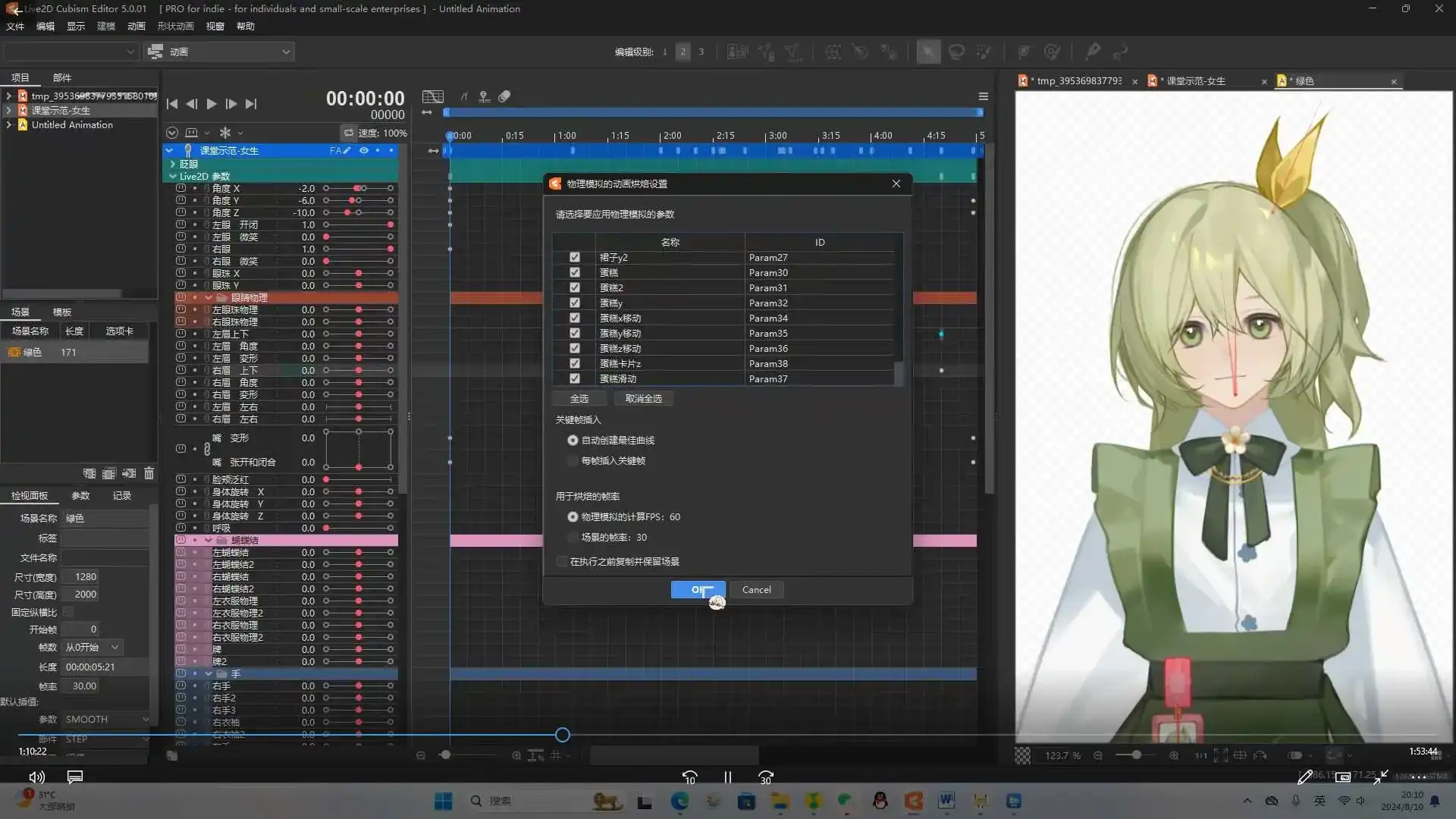Click the lasso selection tool icon

(956, 52)
